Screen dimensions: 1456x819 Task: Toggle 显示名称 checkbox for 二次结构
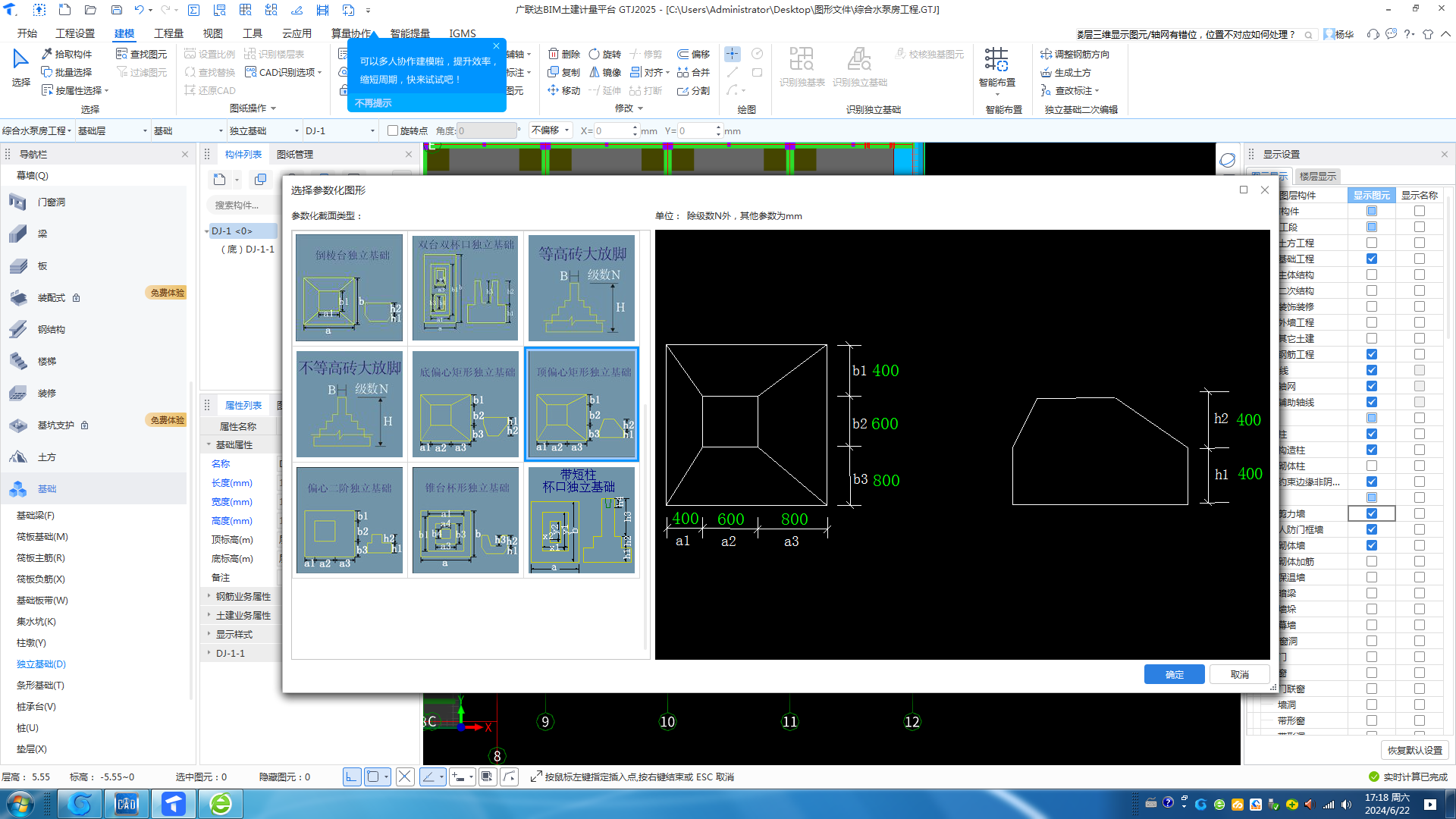[x=1420, y=290]
